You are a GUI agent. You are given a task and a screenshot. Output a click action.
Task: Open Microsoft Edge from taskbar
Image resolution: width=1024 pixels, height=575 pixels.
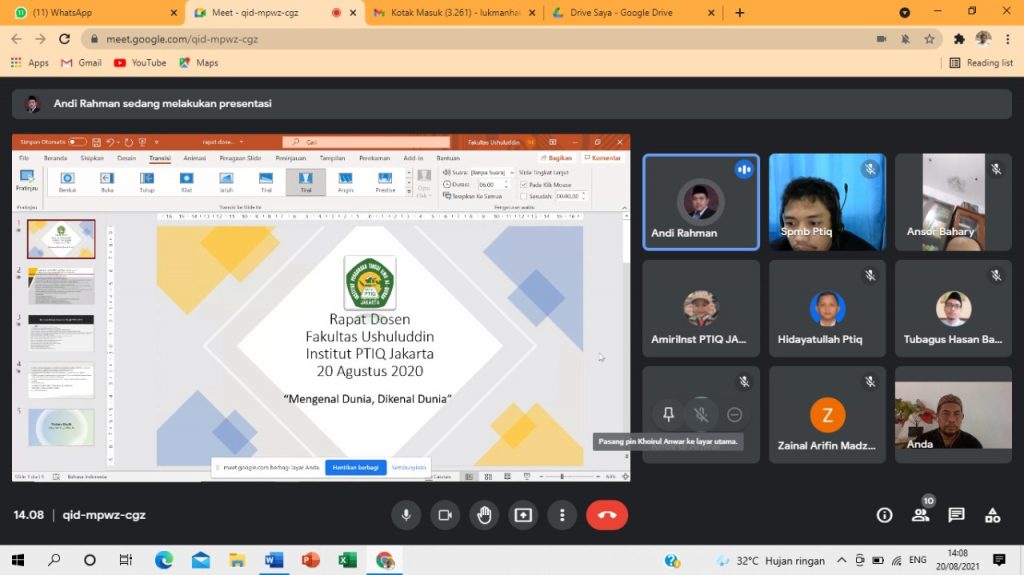coord(164,560)
